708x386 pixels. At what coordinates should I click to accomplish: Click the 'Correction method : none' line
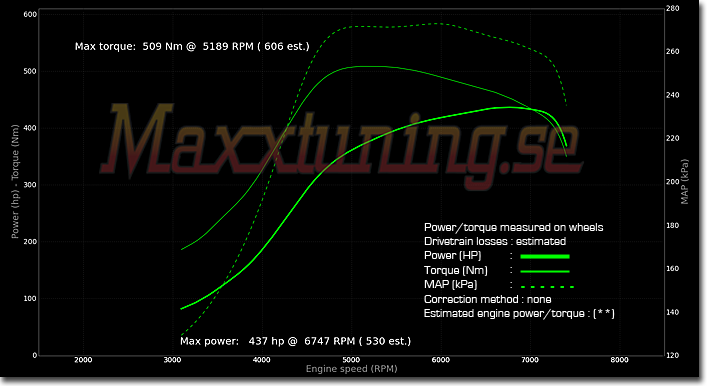coord(488,299)
